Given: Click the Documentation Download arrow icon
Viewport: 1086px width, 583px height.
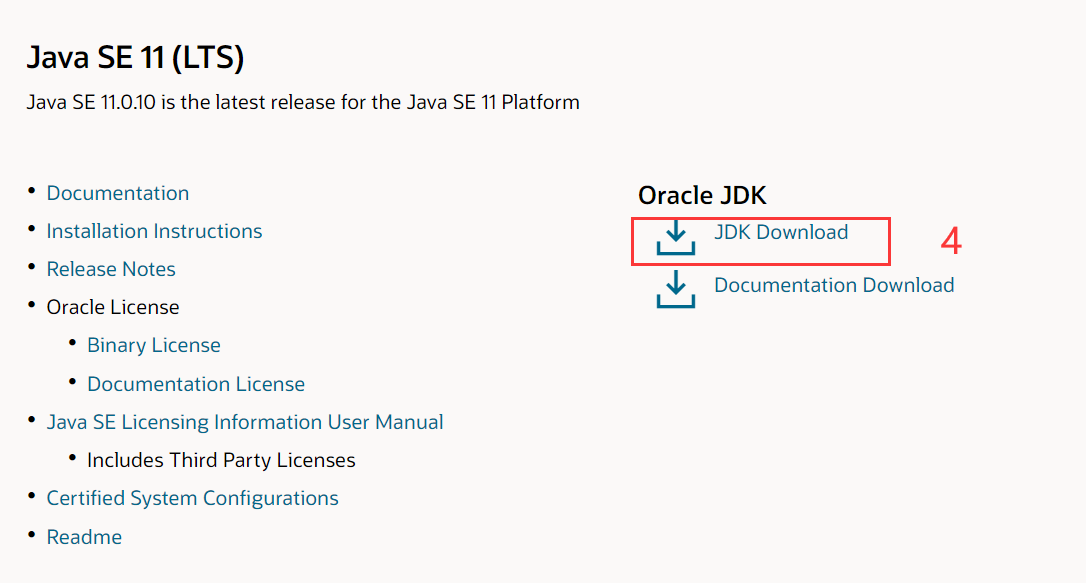Looking at the screenshot, I should pyautogui.click(x=676, y=290).
